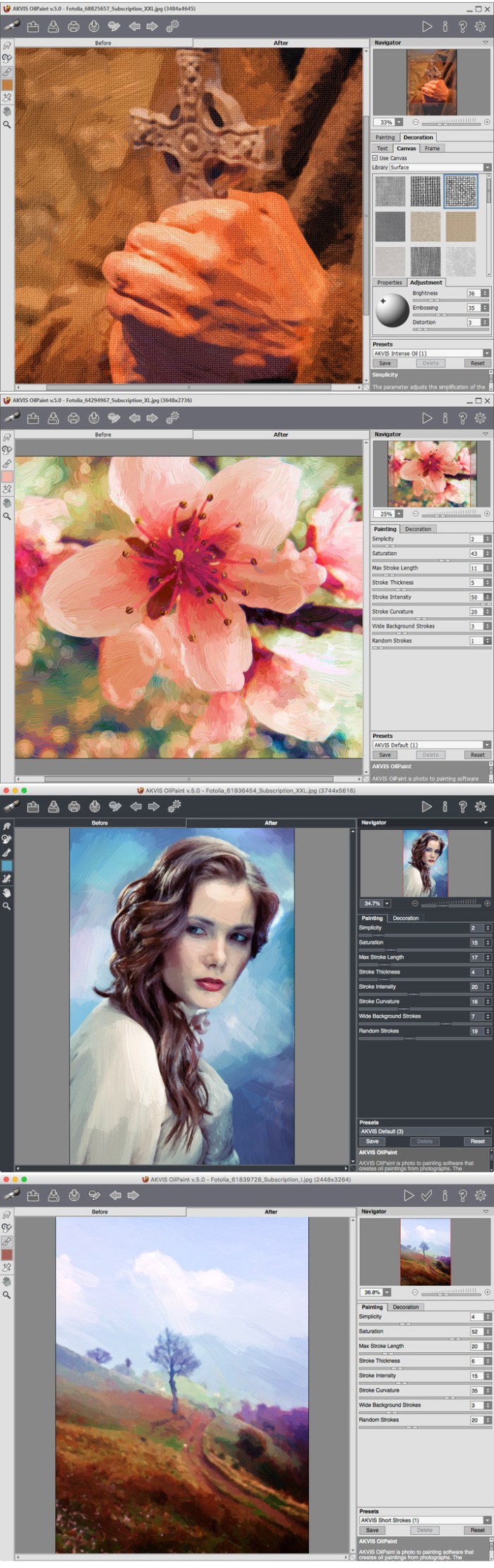Click Preferences gear icon in the landscape window

[481, 1196]
